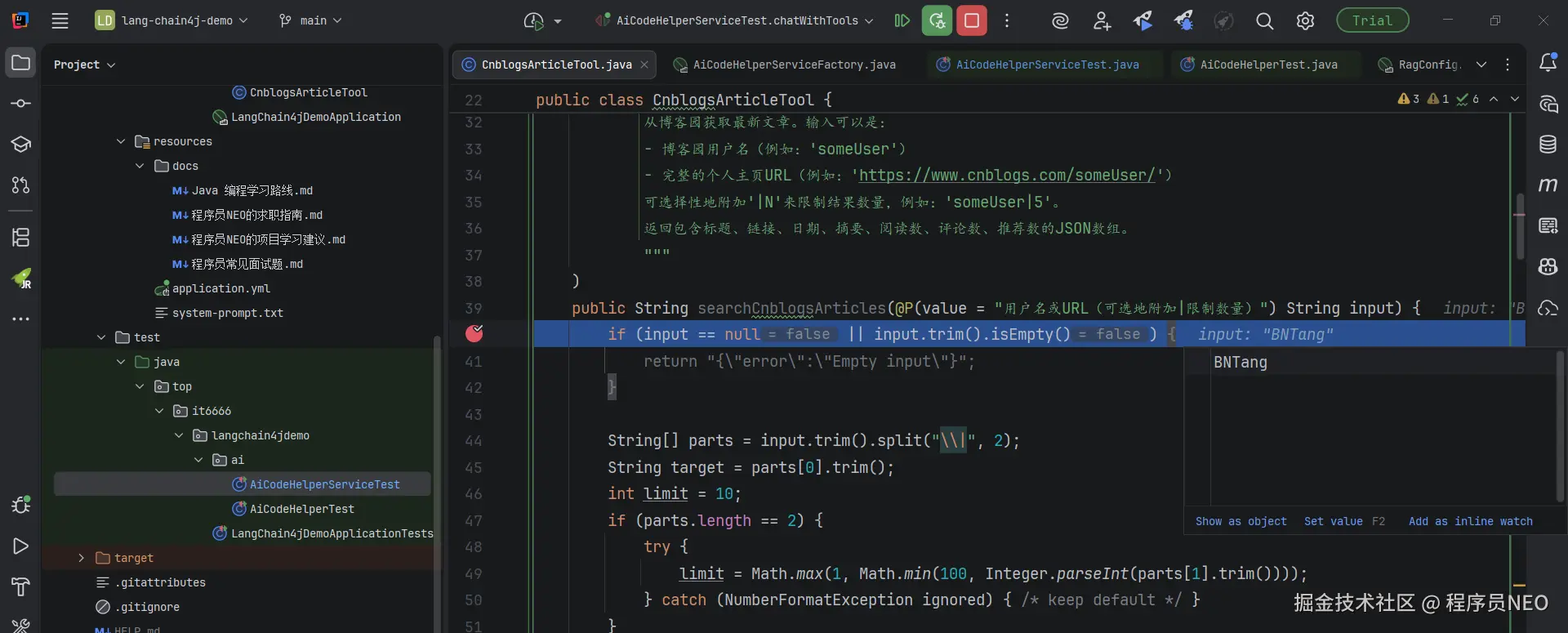Open the Debug tool window

[21, 505]
